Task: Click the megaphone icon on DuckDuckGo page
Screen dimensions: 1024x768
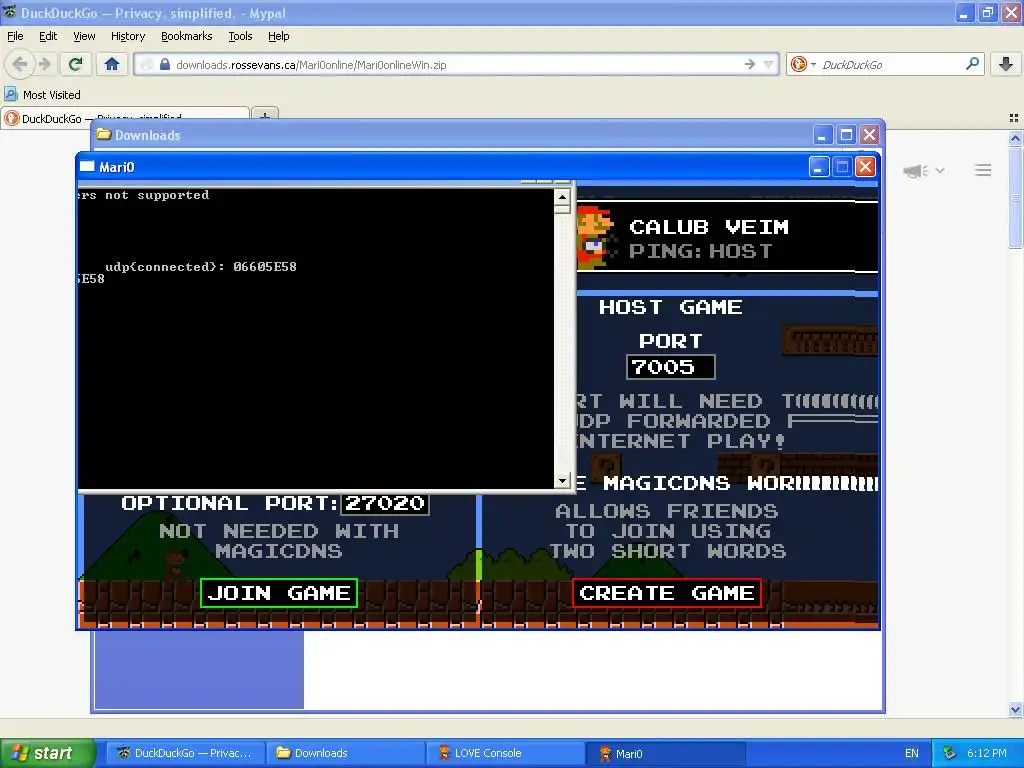Action: click(x=916, y=171)
